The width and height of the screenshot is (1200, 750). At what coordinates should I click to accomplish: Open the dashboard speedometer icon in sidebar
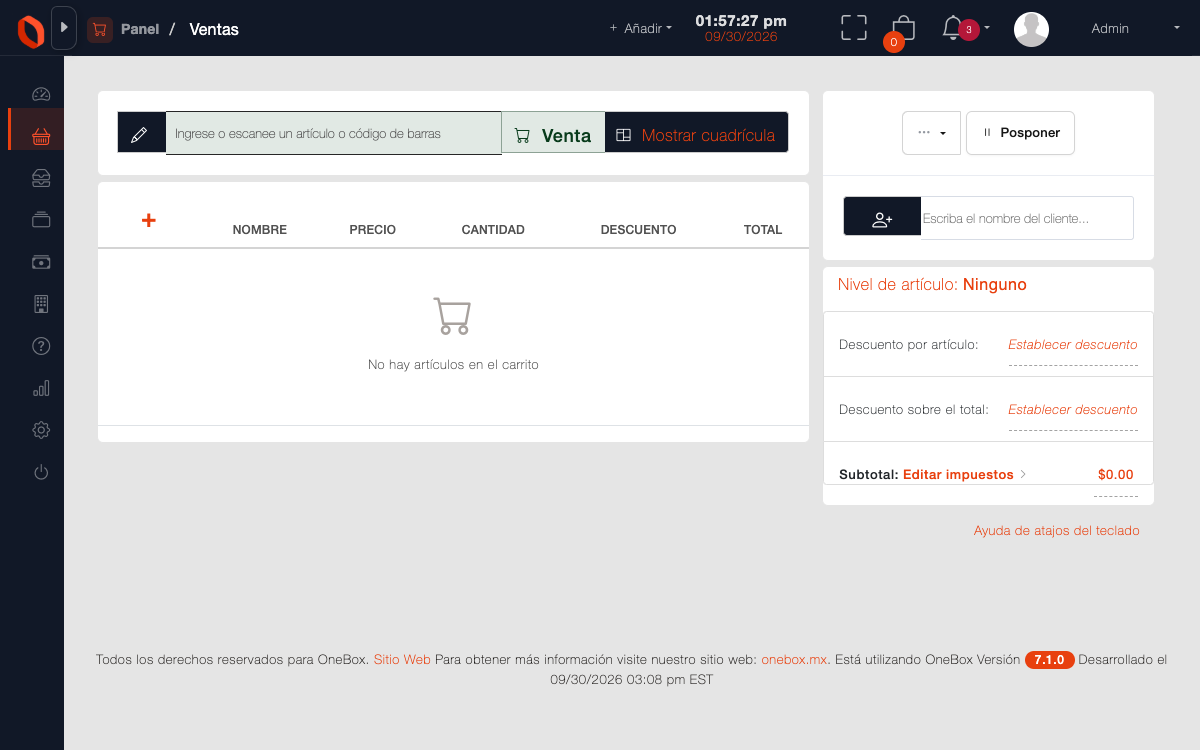41,94
